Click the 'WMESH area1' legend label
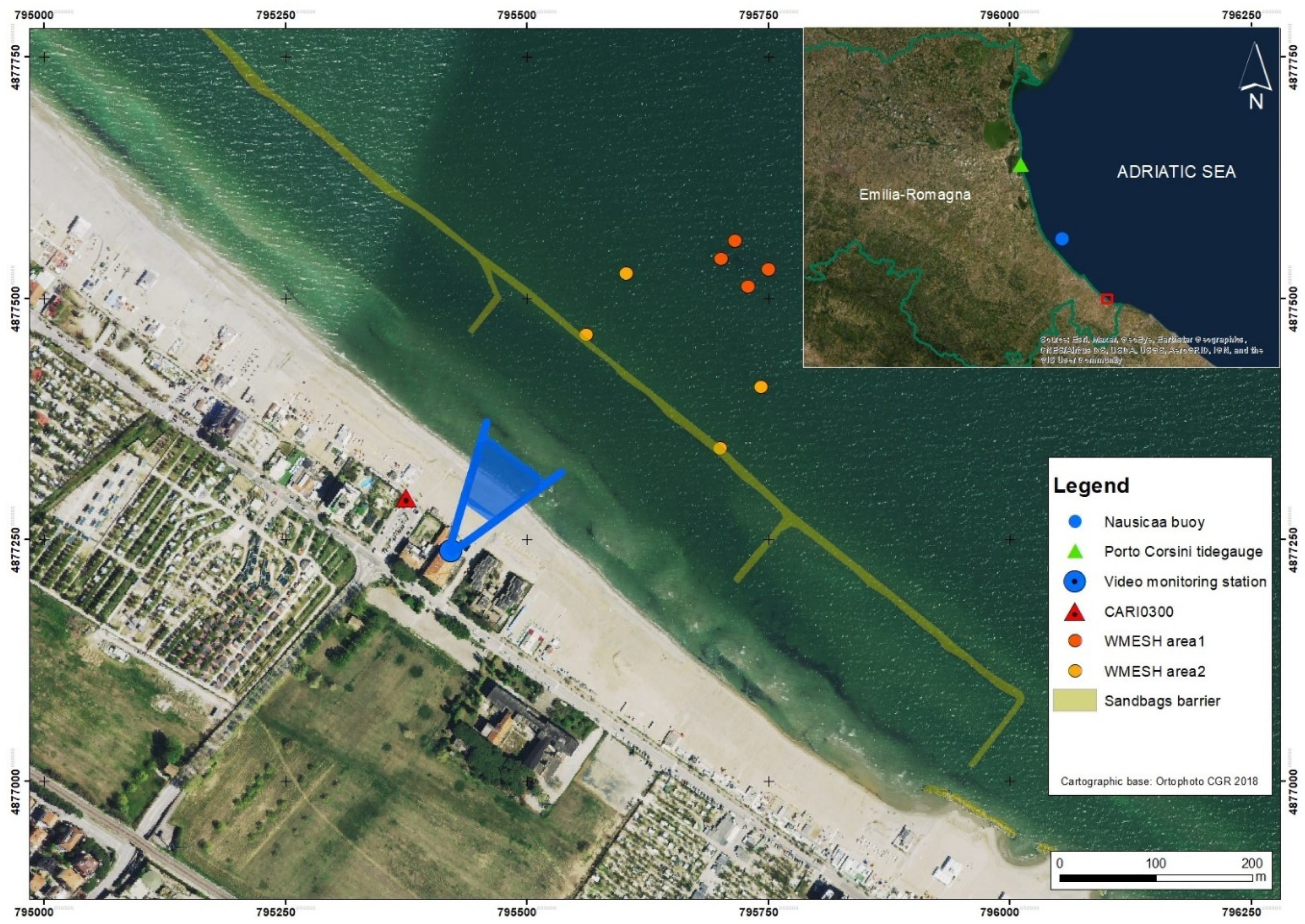 pos(1155,641)
